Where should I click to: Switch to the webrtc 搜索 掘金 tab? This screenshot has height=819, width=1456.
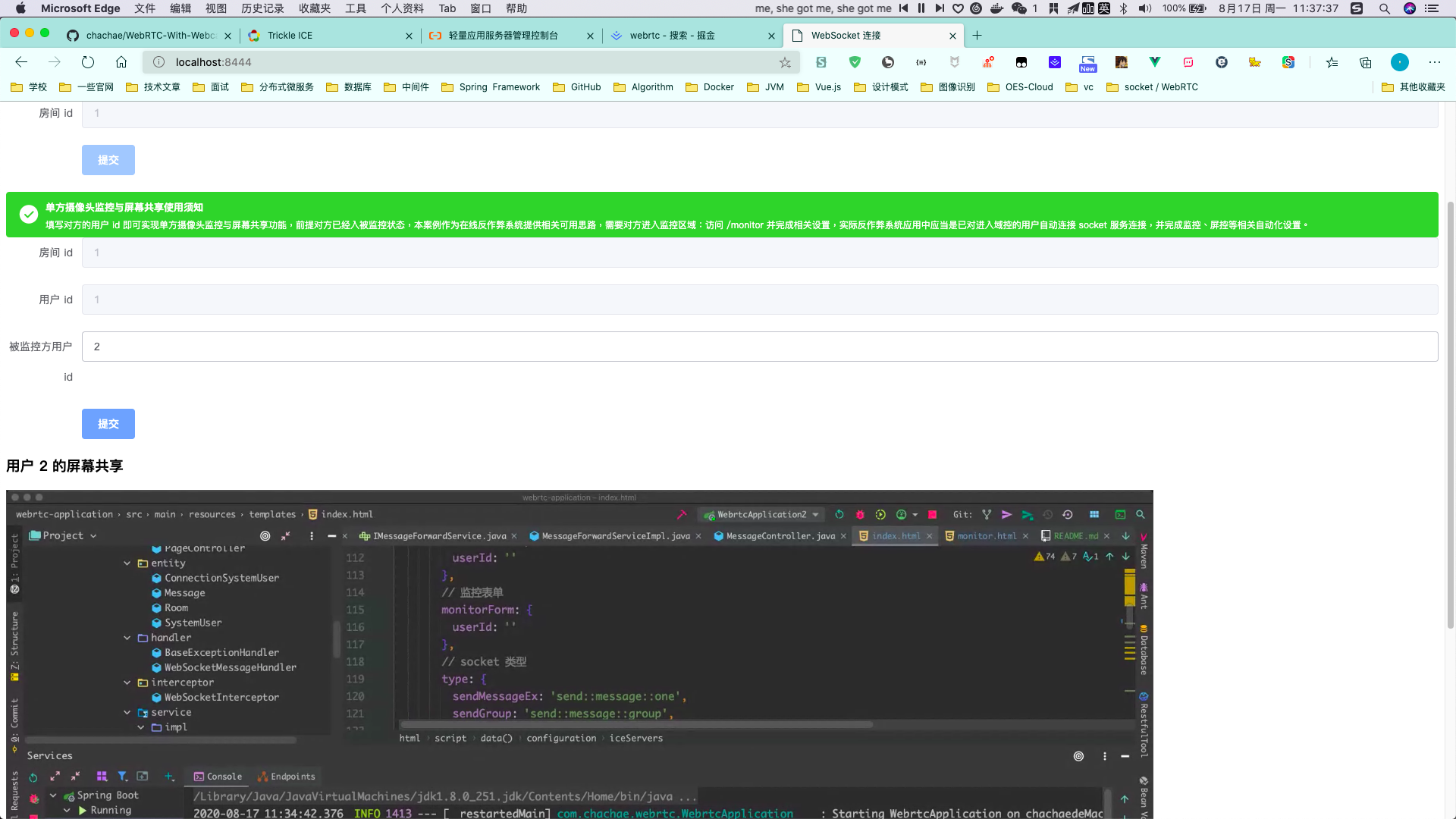672,36
